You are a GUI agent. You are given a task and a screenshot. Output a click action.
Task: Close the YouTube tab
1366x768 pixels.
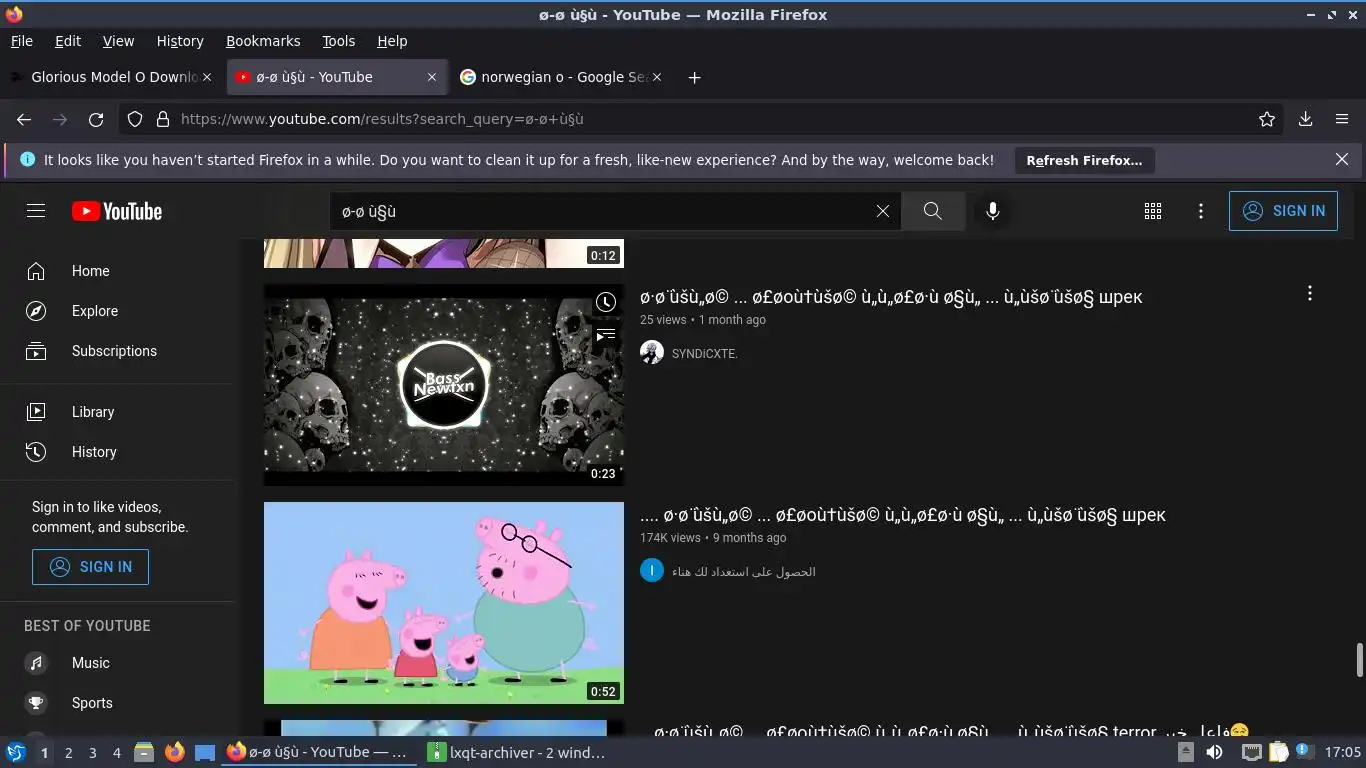click(432, 77)
